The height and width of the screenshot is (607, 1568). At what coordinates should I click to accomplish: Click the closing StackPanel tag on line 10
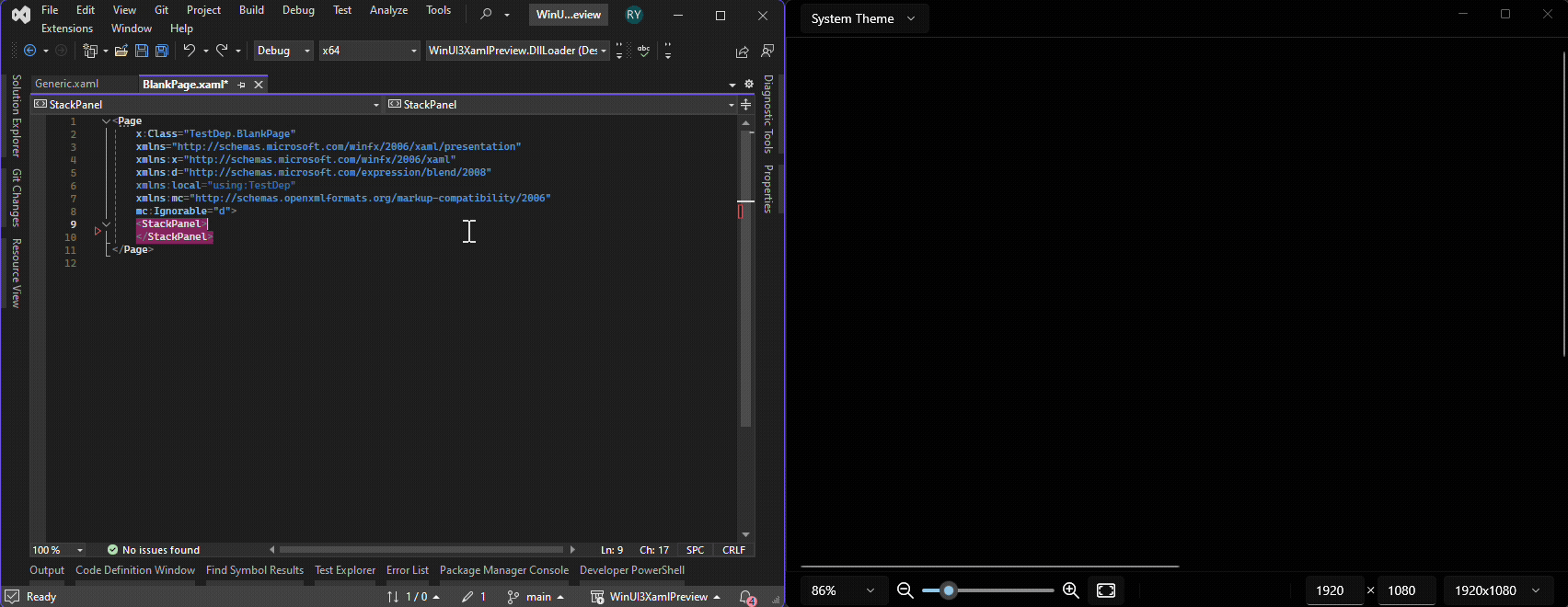(175, 237)
